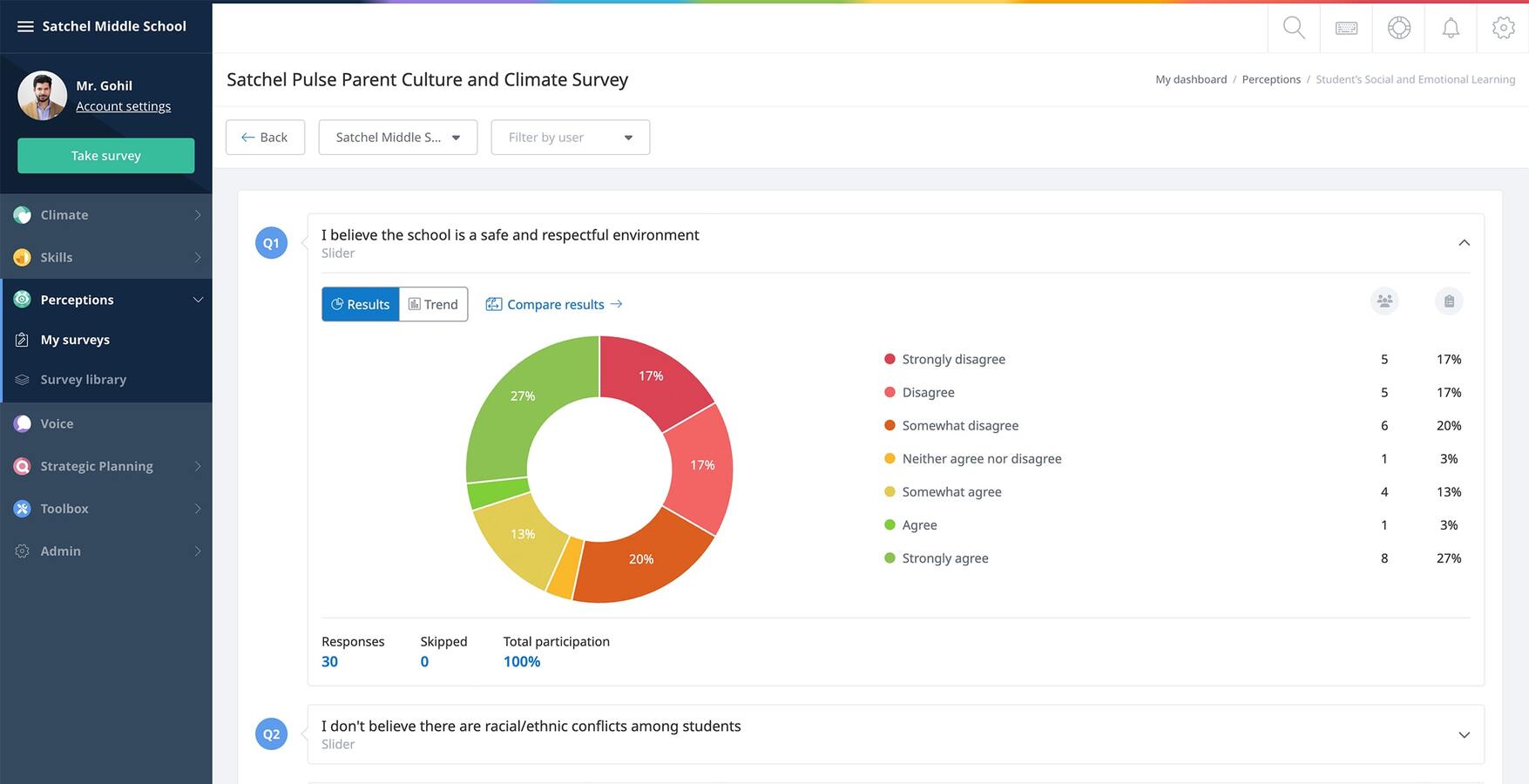Click the My surveys clipboard icon
Viewport: 1529px width, 784px height.
pos(23,340)
